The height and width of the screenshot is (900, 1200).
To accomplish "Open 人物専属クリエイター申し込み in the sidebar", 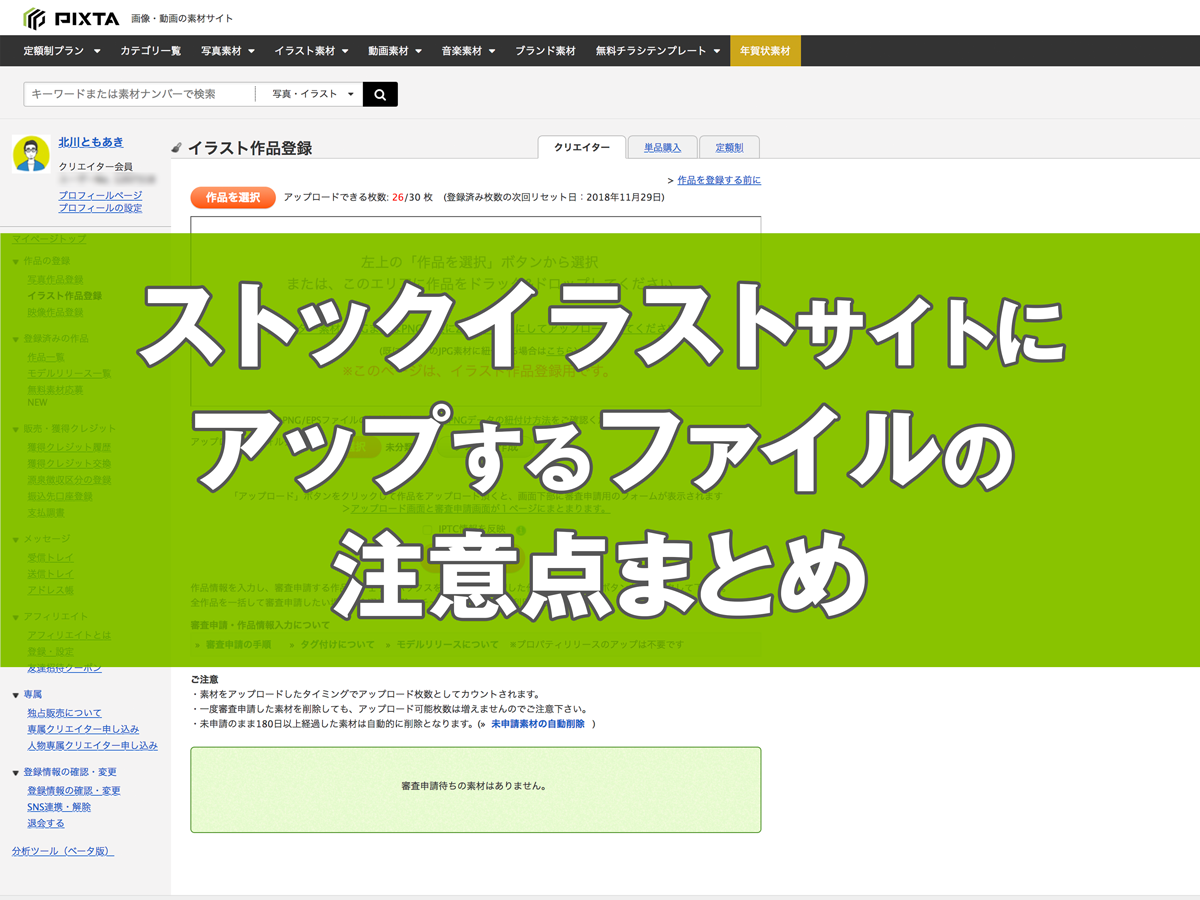I will coord(92,745).
